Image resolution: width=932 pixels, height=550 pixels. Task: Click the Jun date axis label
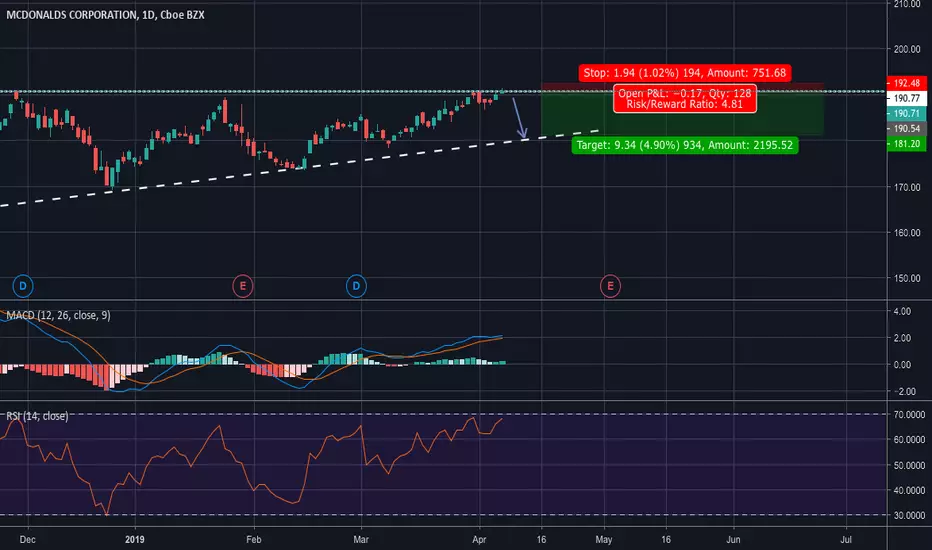point(733,540)
